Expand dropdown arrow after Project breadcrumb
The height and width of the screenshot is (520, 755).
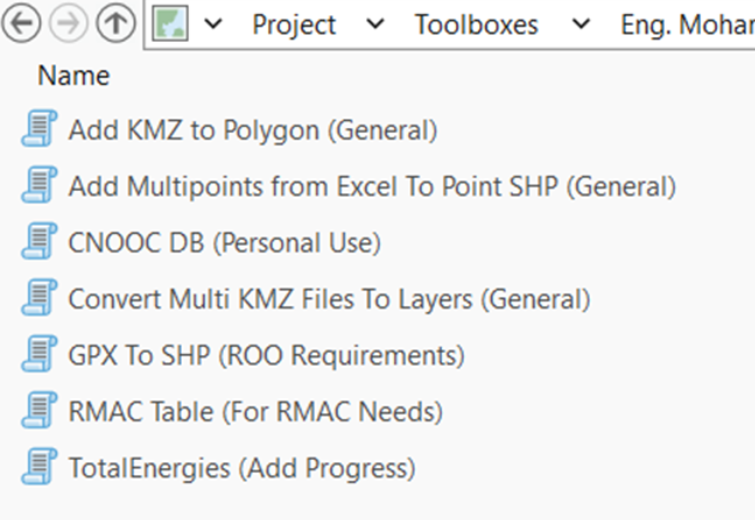click(375, 25)
